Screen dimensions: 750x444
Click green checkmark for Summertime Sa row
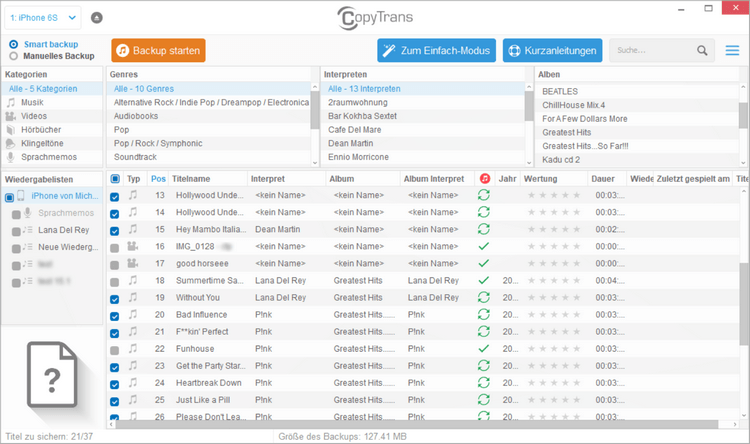(x=484, y=280)
